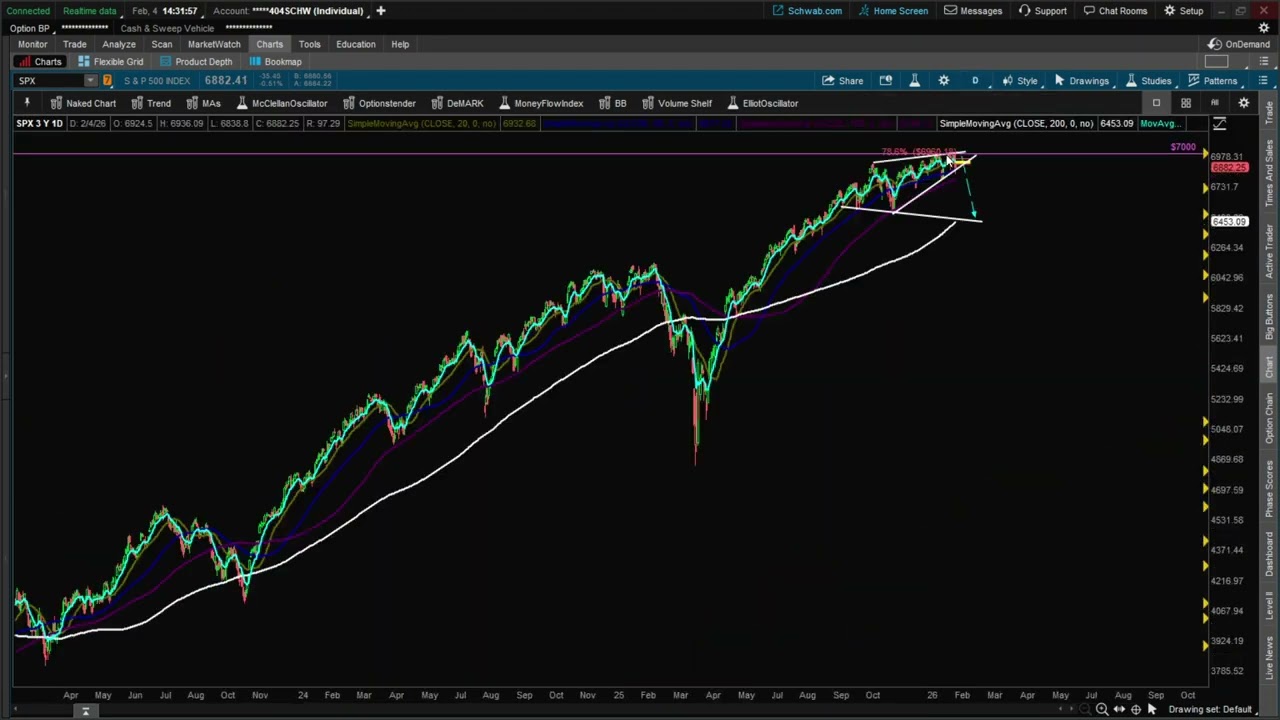Click the account bar settings gear
This screenshot has height=720, width=1280.
point(1264,28)
